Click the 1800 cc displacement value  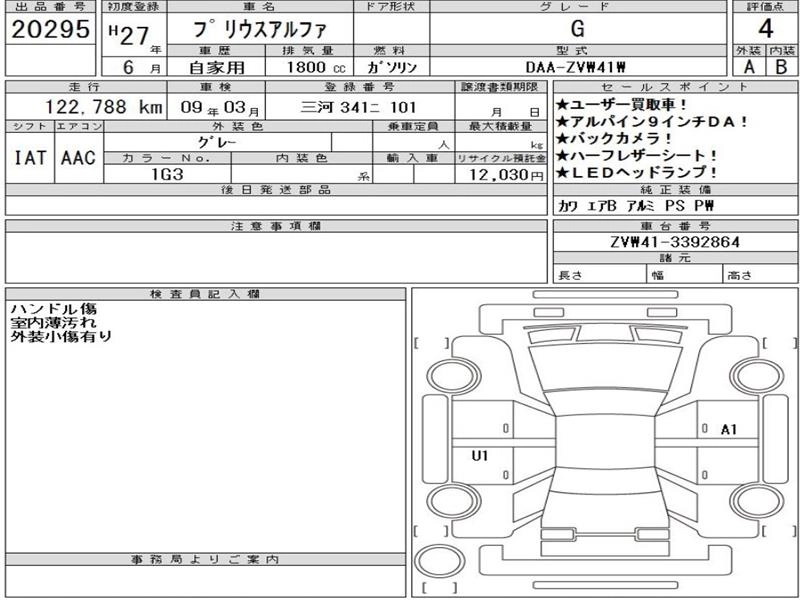coord(315,67)
